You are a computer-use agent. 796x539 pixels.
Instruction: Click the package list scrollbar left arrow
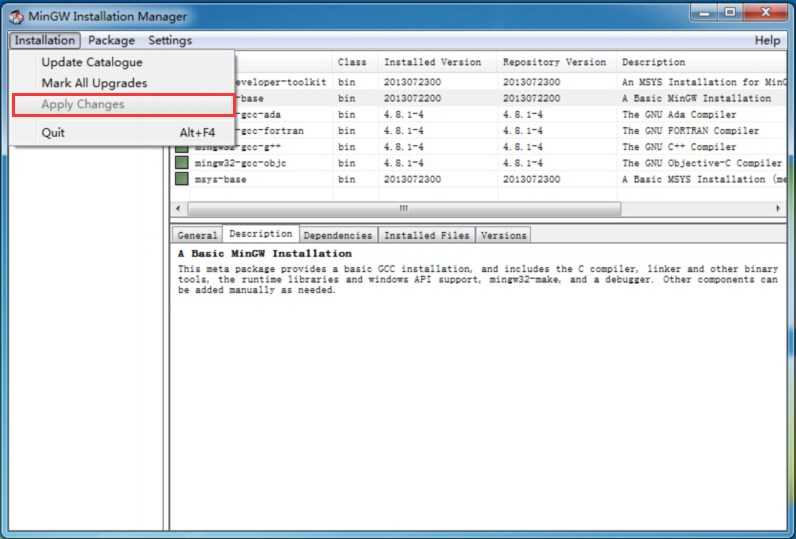coord(178,208)
